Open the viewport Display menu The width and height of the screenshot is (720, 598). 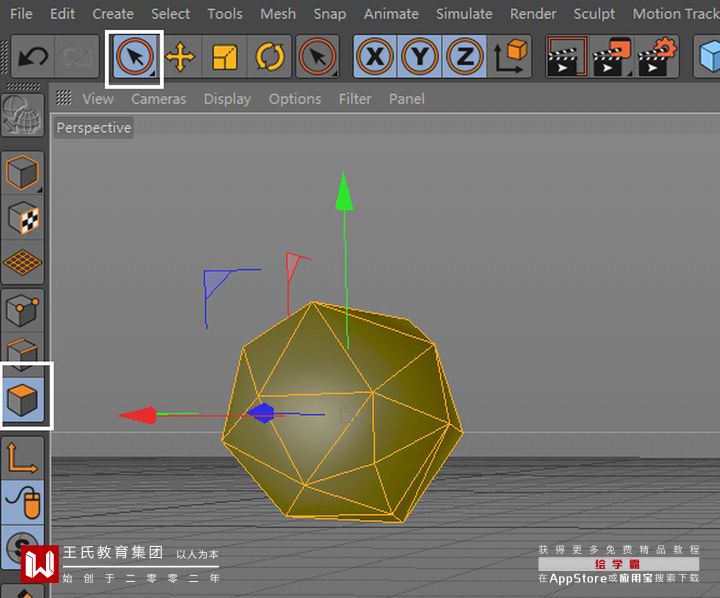227,99
